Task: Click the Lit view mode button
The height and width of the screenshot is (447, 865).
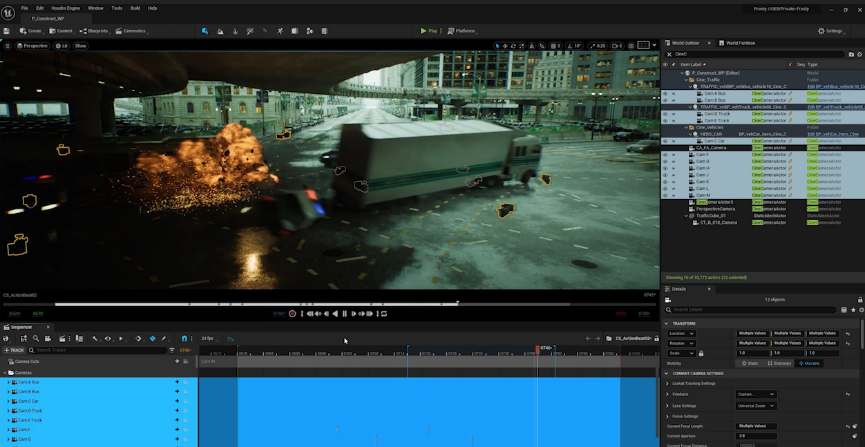Action: [x=62, y=45]
